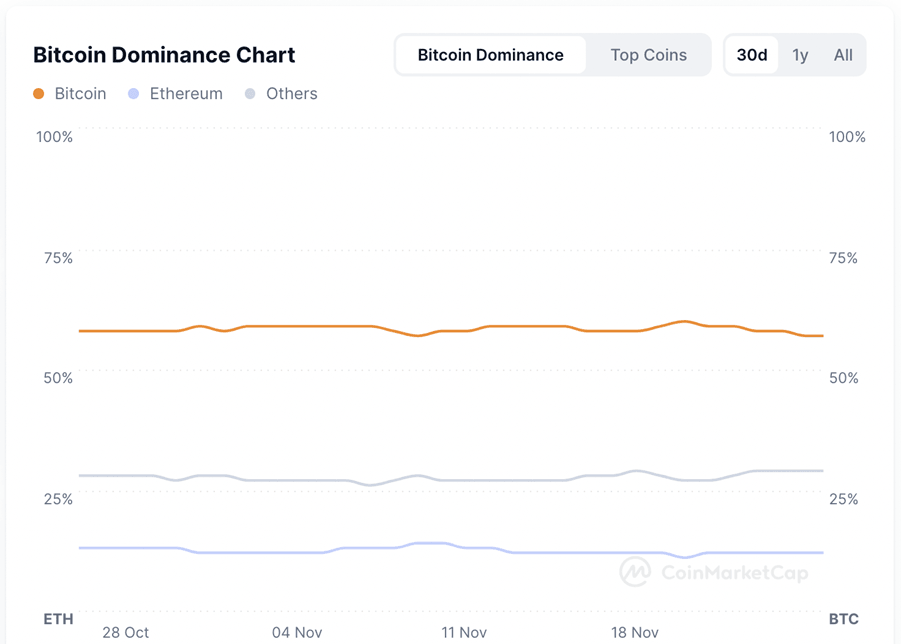
Task: Click the CoinMarketCap watermark text
Action: point(734,573)
